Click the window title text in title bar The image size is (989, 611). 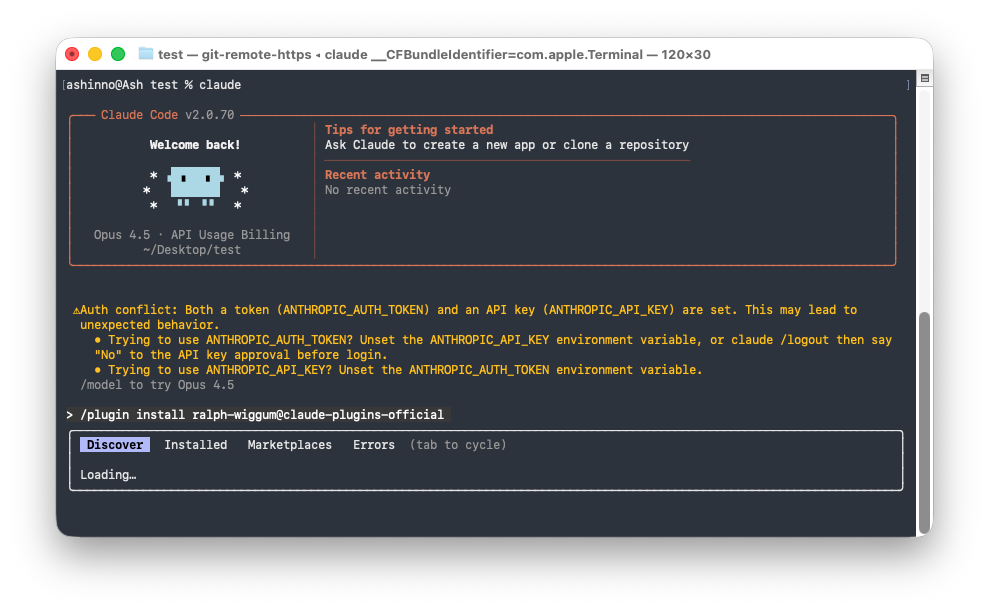click(434, 54)
